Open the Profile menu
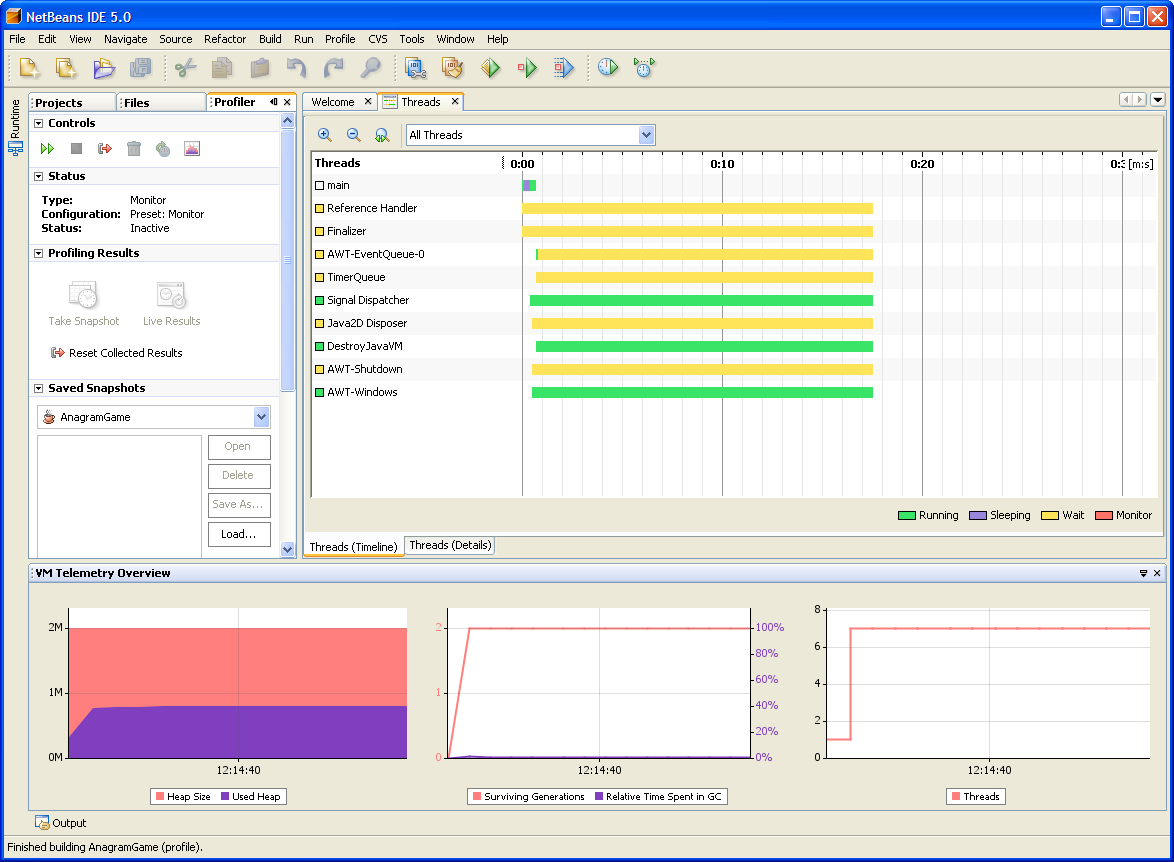This screenshot has width=1174, height=862. click(340, 39)
